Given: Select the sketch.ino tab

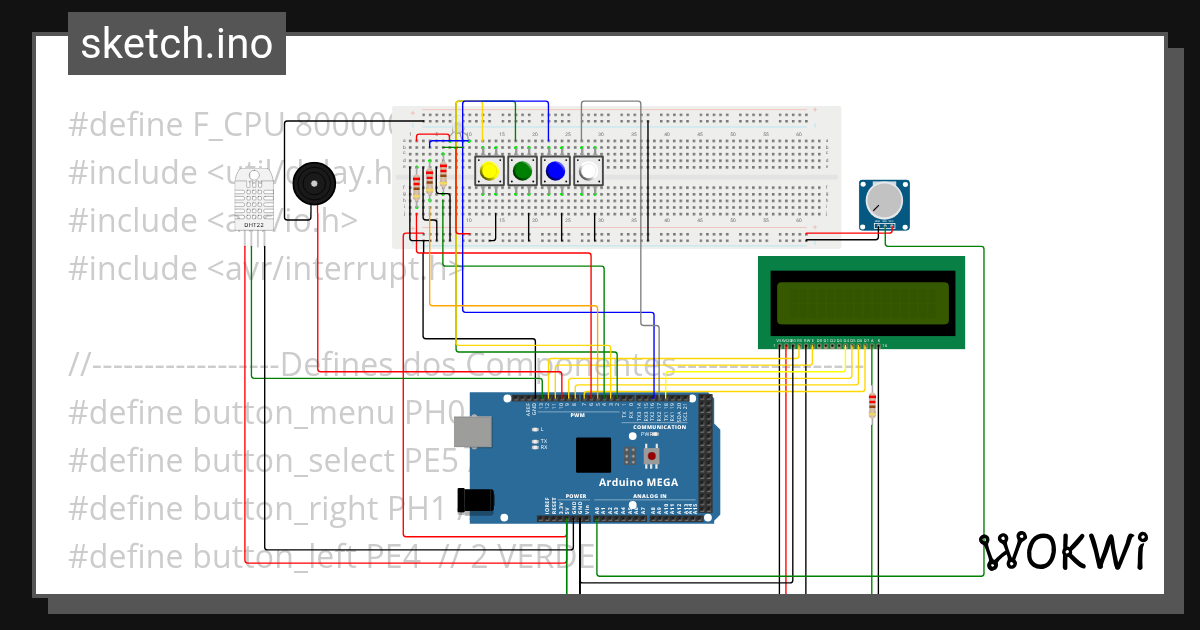Looking at the screenshot, I should click(176, 43).
